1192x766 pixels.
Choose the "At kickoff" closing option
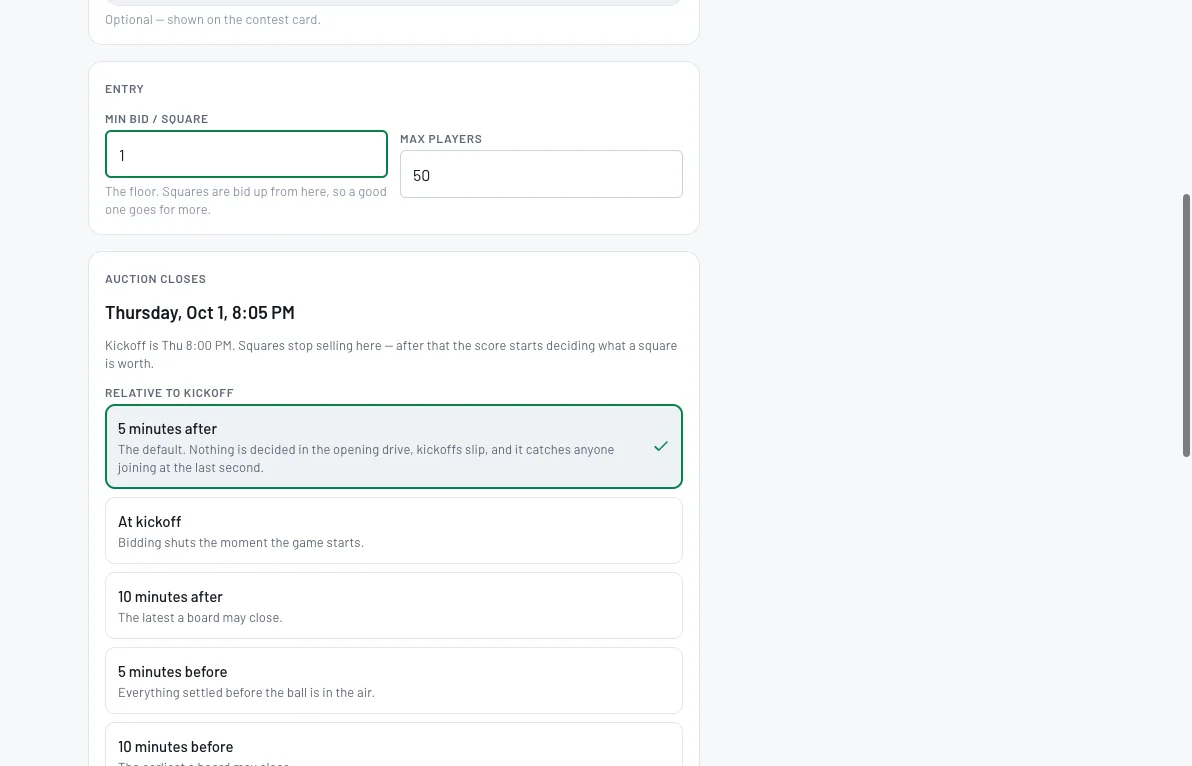coord(394,530)
